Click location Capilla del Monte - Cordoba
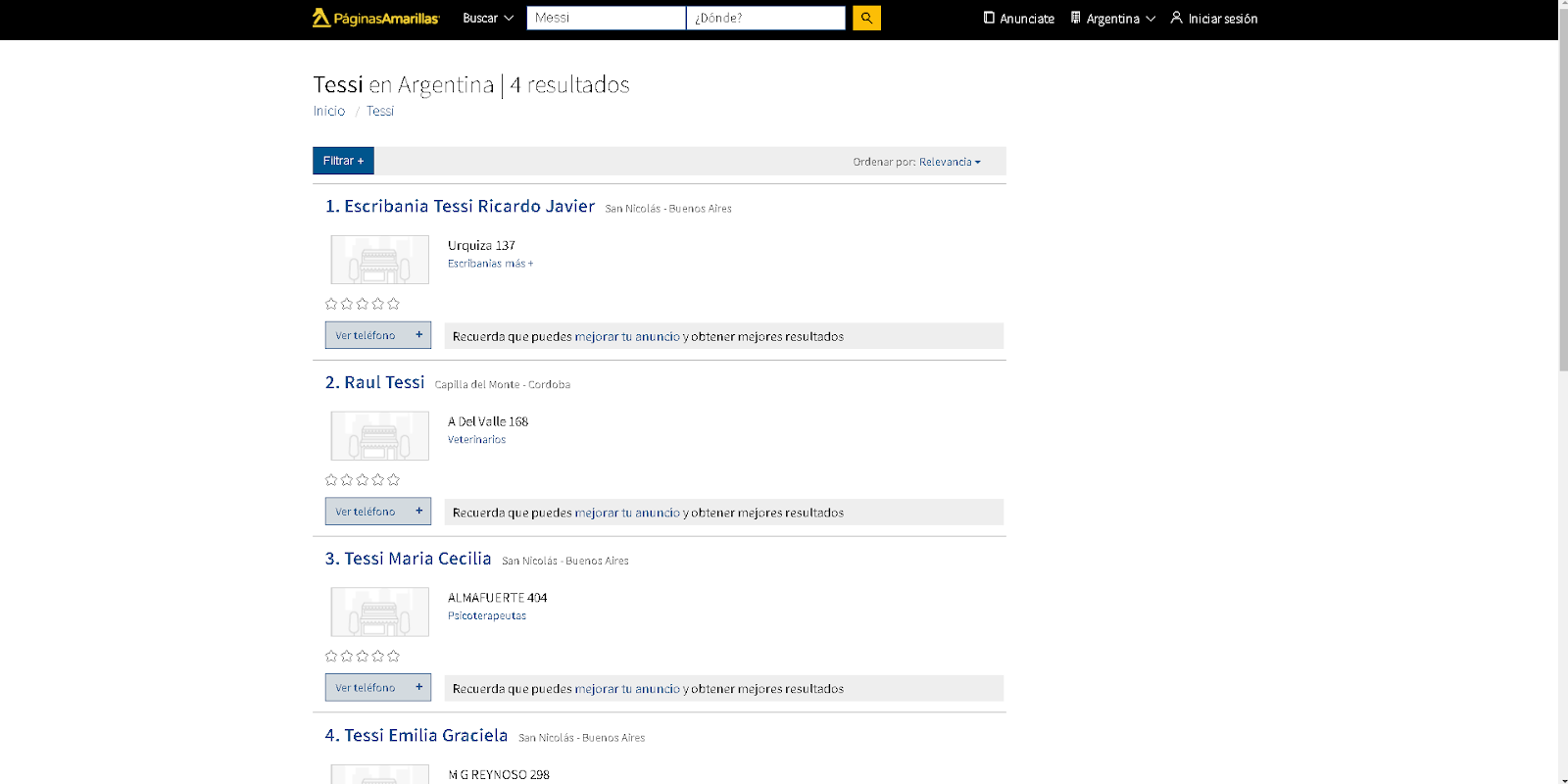 coord(503,385)
